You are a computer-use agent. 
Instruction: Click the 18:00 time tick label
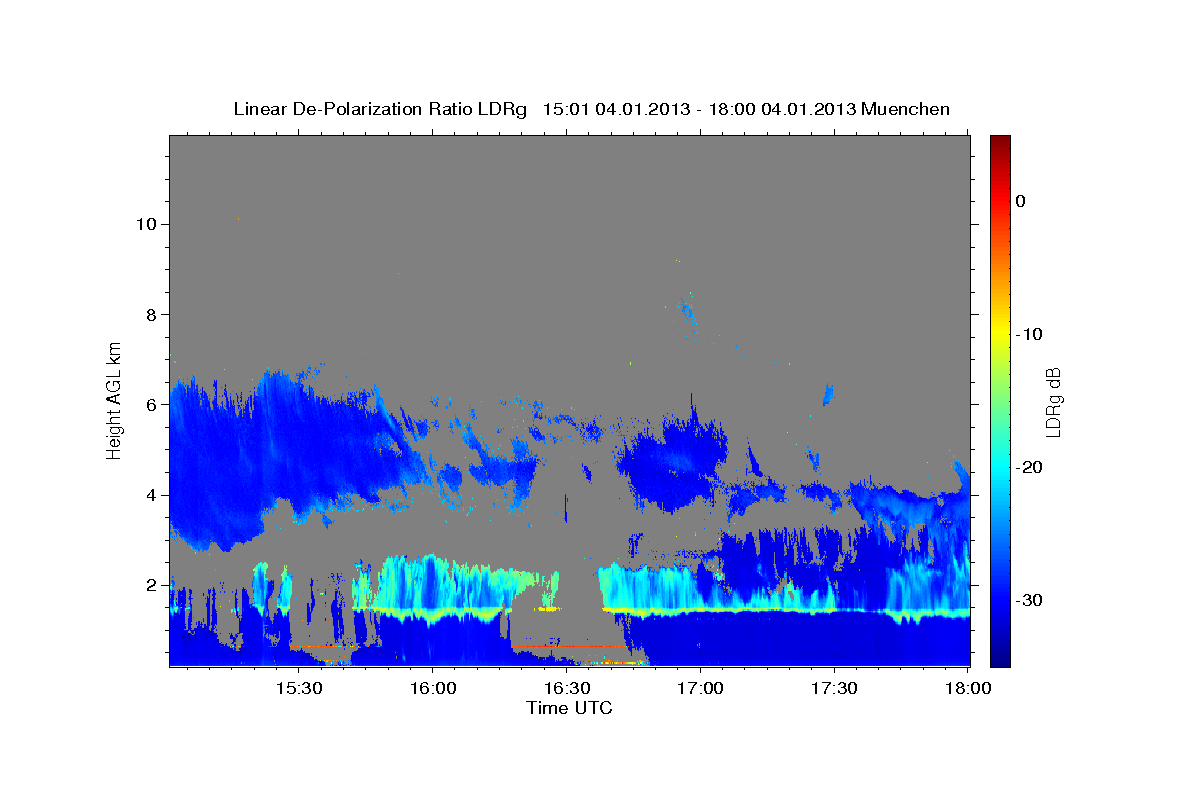(x=967, y=689)
